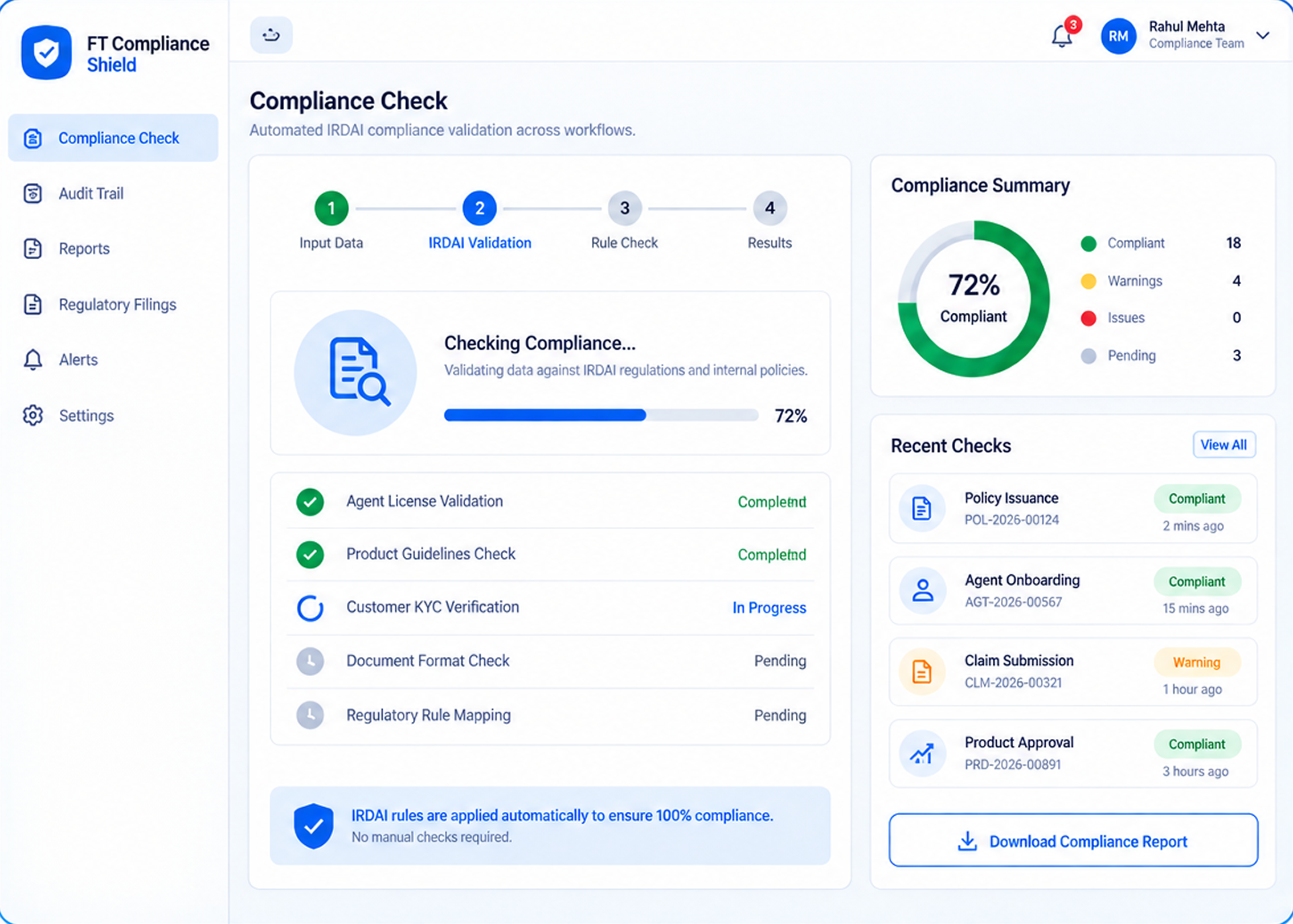Click the sidebar toggle icon in top bar
The width and height of the screenshot is (1293, 924).
pos(271,35)
